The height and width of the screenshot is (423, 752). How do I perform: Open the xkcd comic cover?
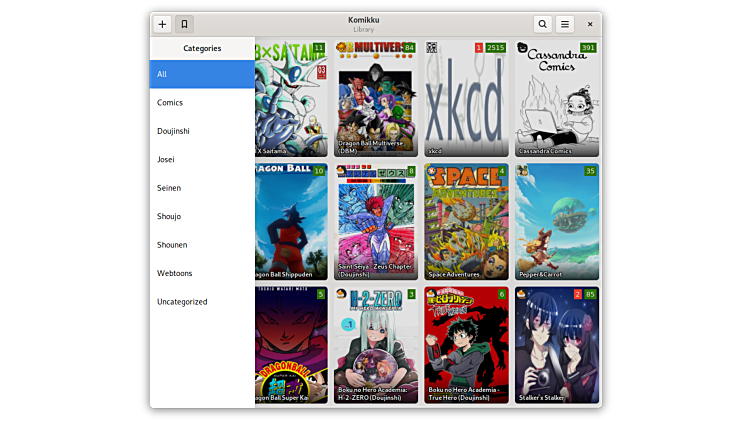pyautogui.click(x=466, y=100)
